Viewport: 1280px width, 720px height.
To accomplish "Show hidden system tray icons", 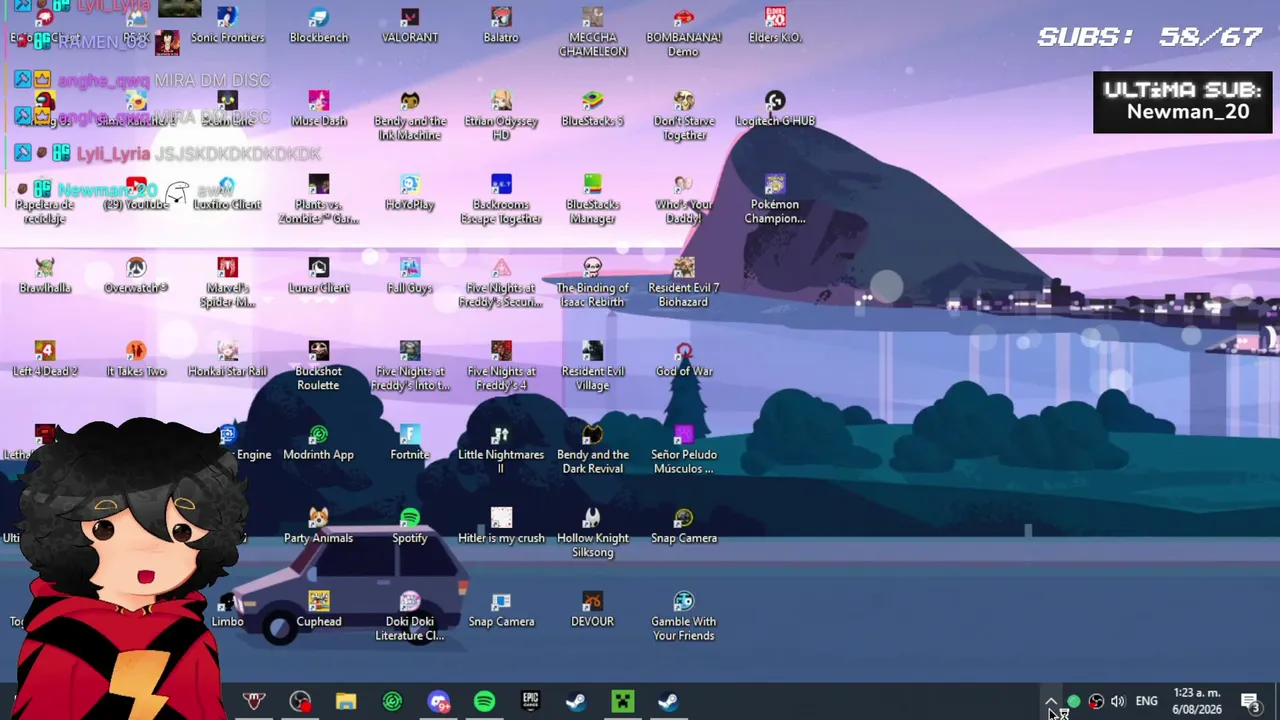I will [1051, 702].
